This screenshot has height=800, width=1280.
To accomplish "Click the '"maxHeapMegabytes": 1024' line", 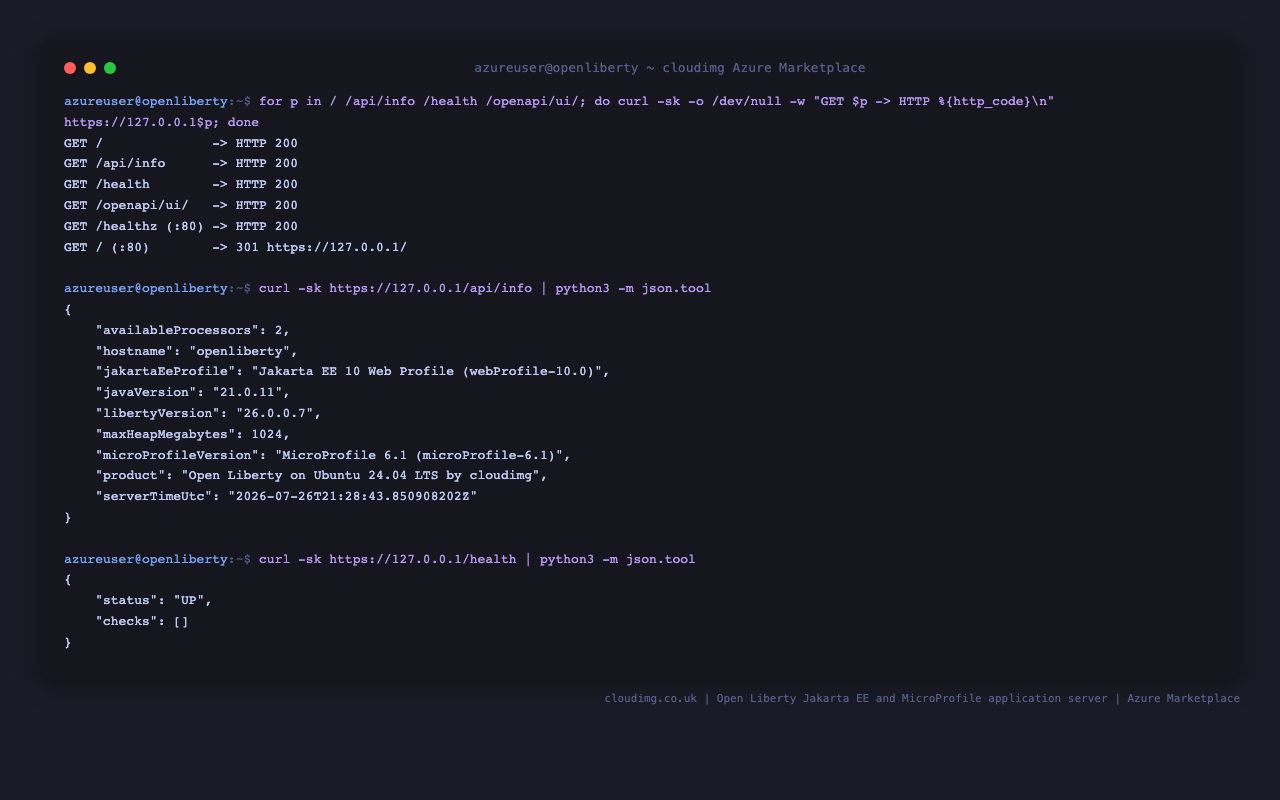I will click(x=193, y=434).
